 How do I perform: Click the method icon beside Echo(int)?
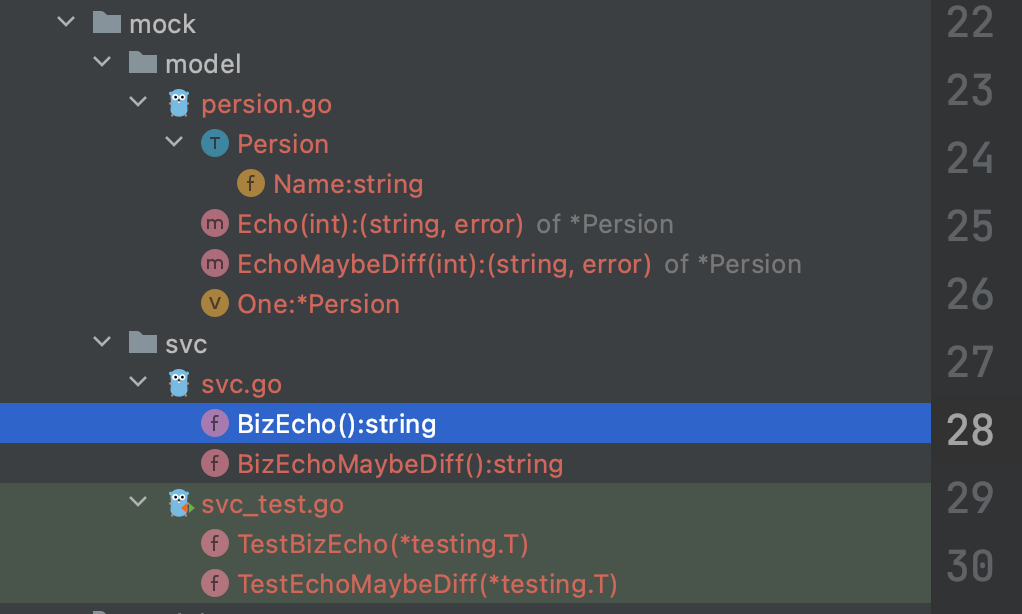pyautogui.click(x=214, y=224)
